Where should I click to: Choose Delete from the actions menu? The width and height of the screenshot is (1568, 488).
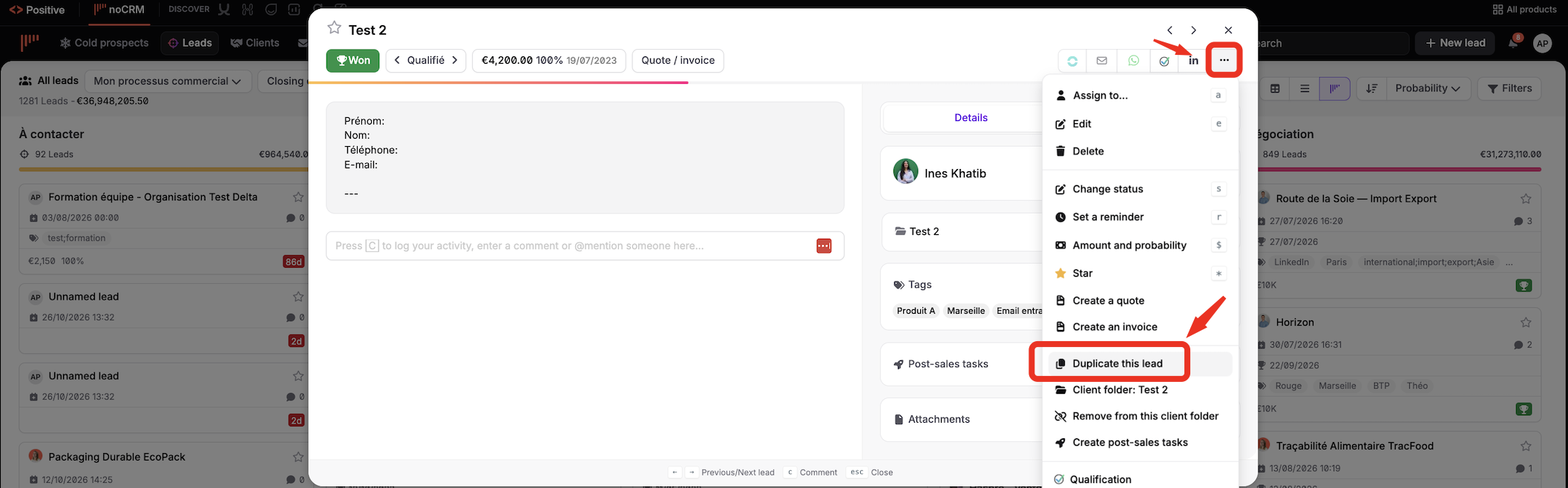click(1140, 151)
